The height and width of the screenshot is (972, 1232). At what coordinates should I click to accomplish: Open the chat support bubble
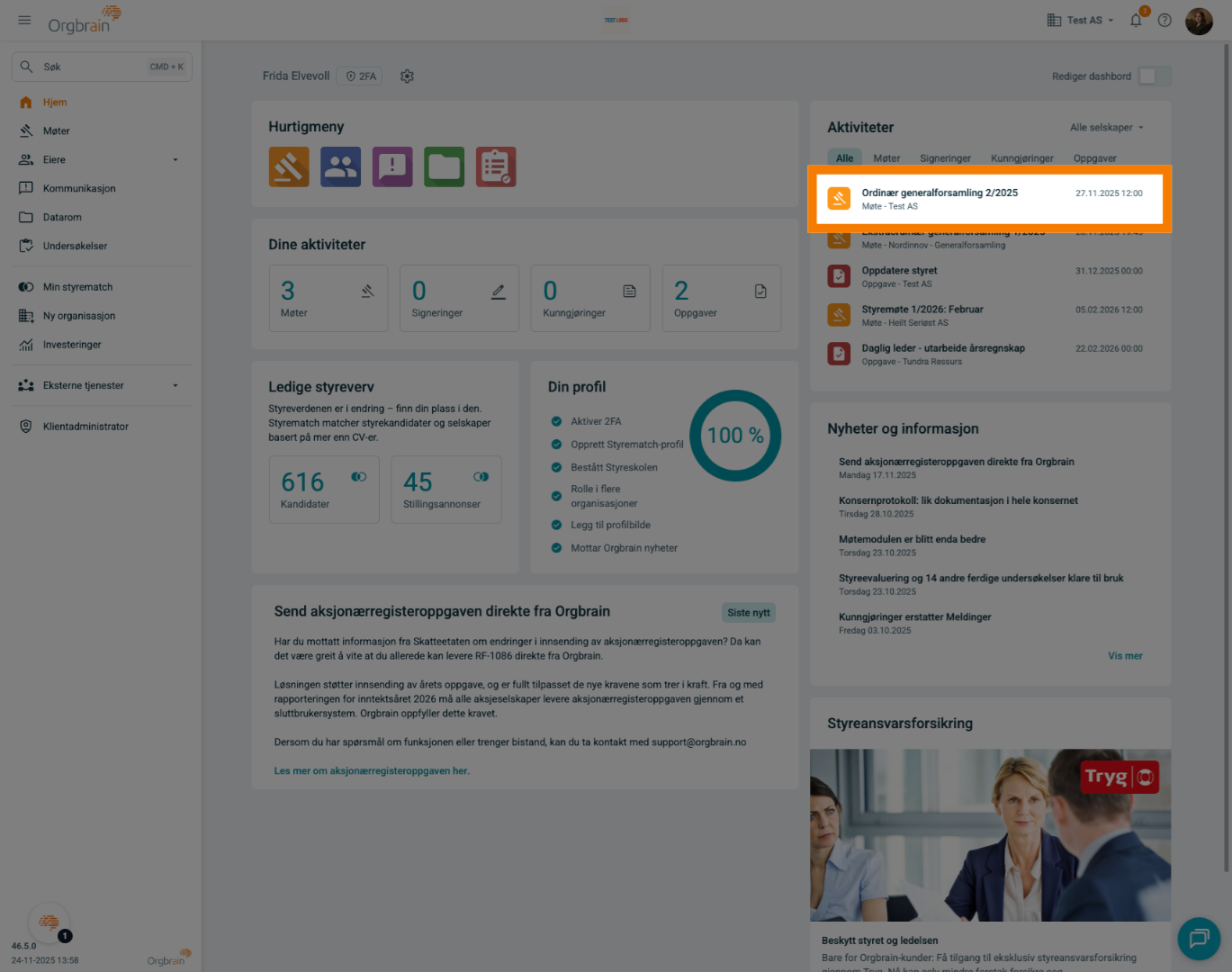[x=1199, y=939]
